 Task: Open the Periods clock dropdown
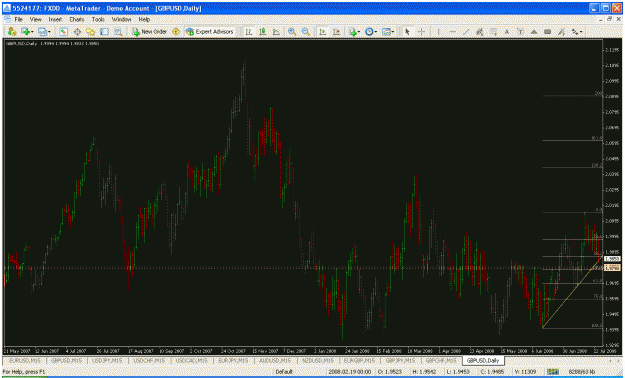[371, 32]
